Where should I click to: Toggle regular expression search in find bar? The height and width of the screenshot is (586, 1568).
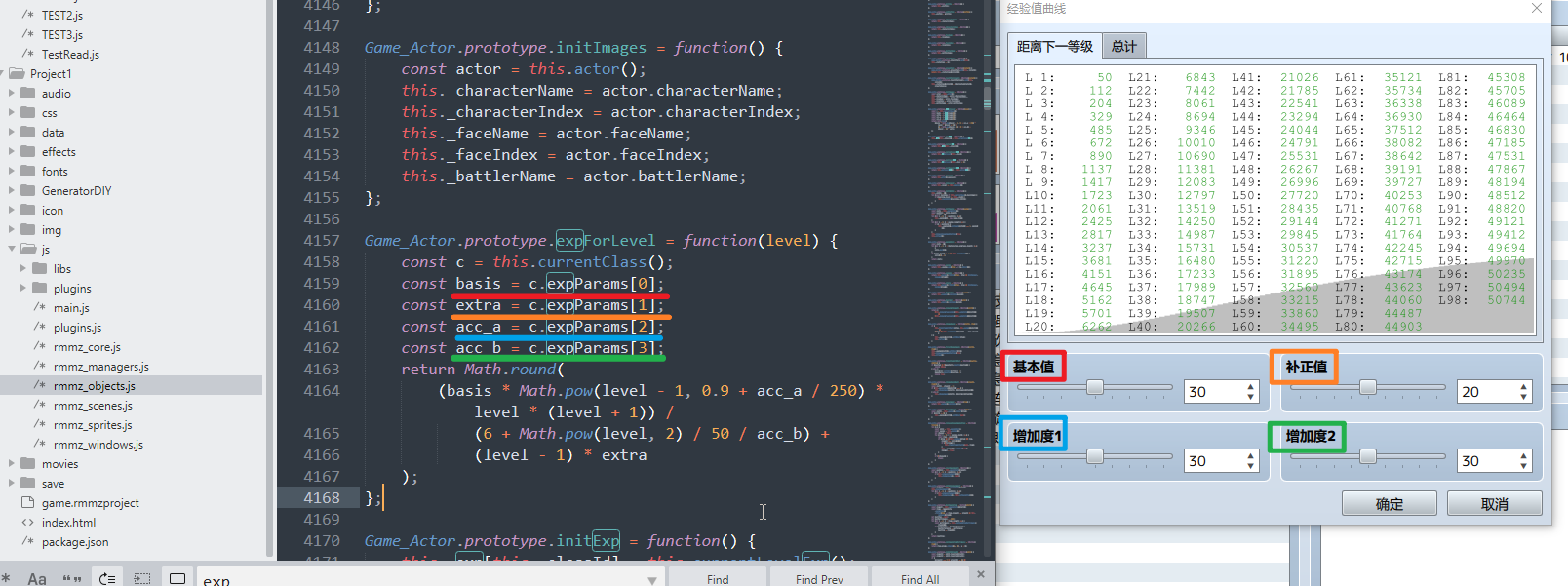pos(6,578)
